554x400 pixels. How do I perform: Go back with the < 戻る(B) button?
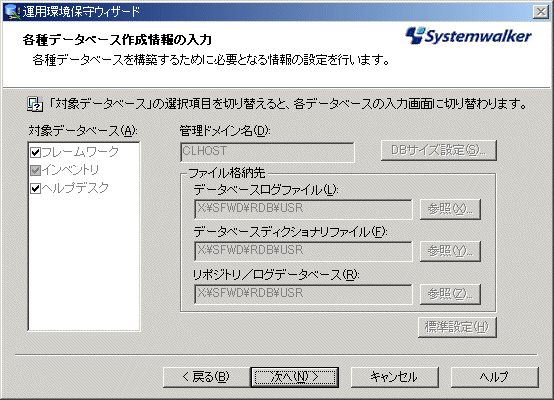pyautogui.click(x=206, y=377)
